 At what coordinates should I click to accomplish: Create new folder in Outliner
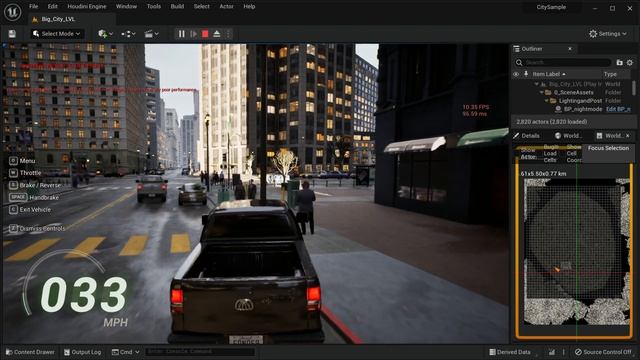point(619,62)
